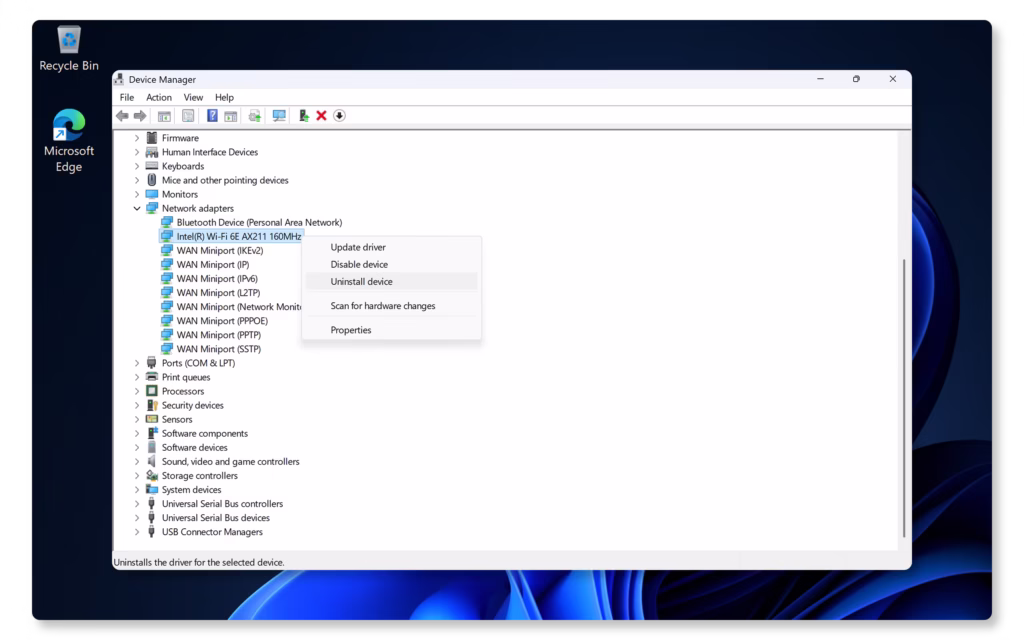The height and width of the screenshot is (640, 1024).
Task: Choose Scan for hardware changes context entry
Action: click(x=391, y=306)
